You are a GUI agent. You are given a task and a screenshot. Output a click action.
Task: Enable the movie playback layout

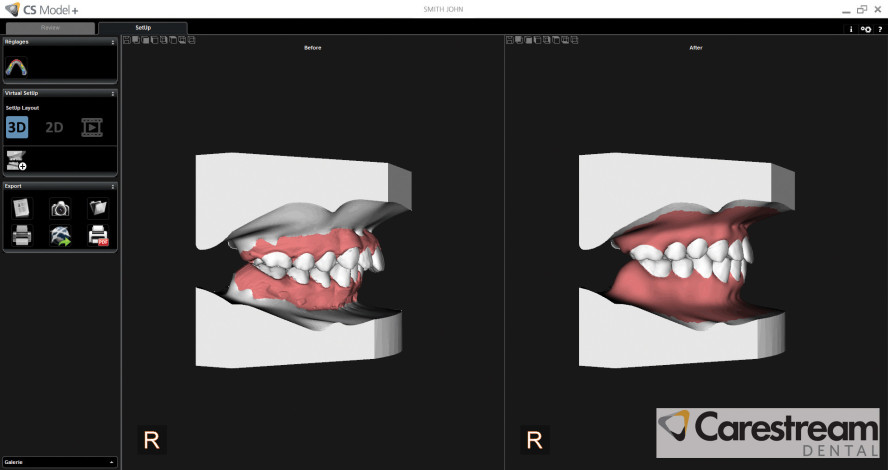92,127
